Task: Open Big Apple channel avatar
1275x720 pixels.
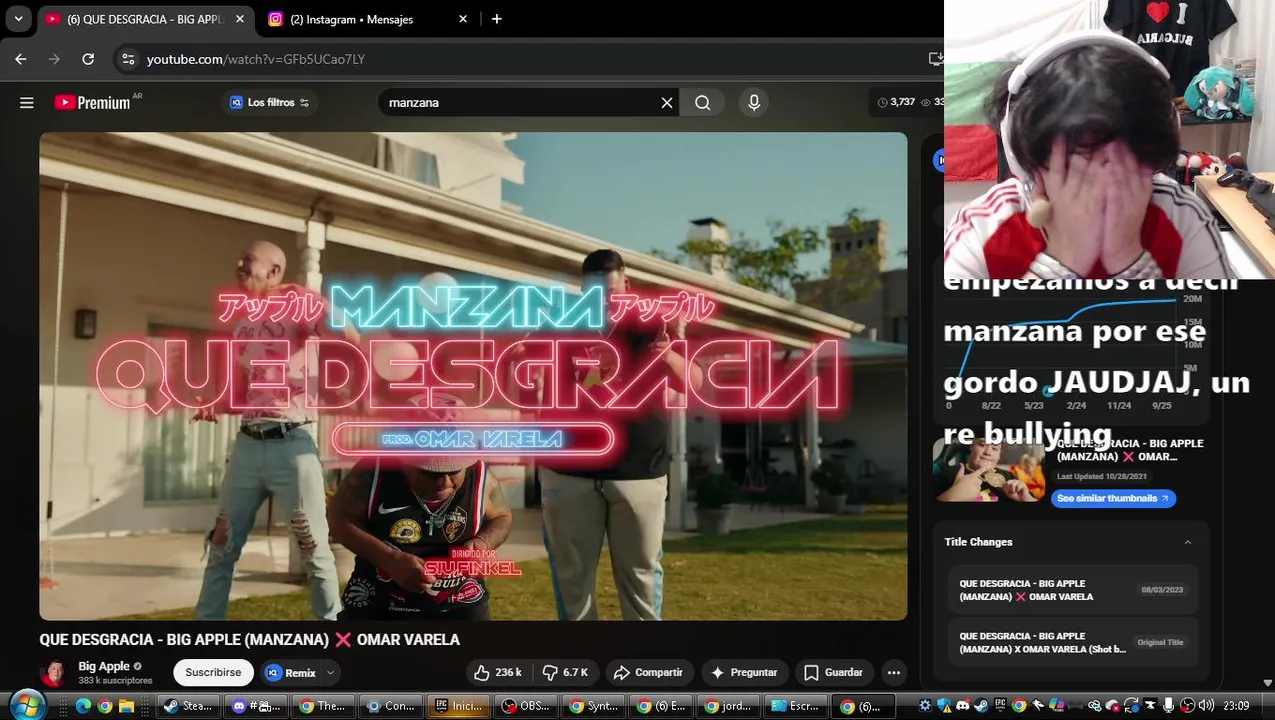Action: (54, 673)
